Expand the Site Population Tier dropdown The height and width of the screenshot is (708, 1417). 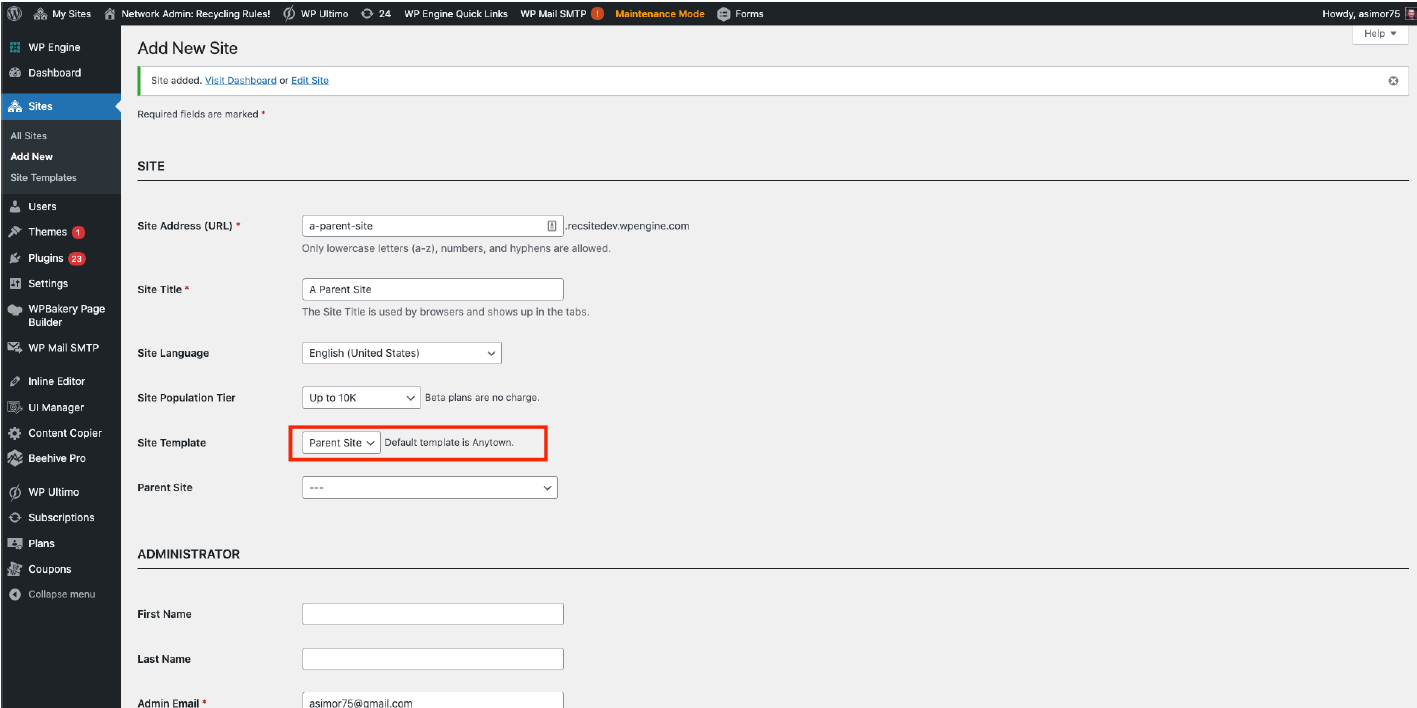point(361,398)
